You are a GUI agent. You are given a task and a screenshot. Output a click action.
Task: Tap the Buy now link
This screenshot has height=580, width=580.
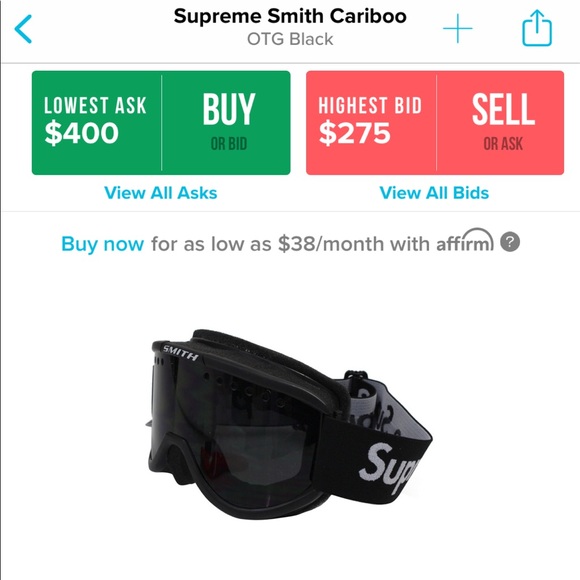(102, 244)
